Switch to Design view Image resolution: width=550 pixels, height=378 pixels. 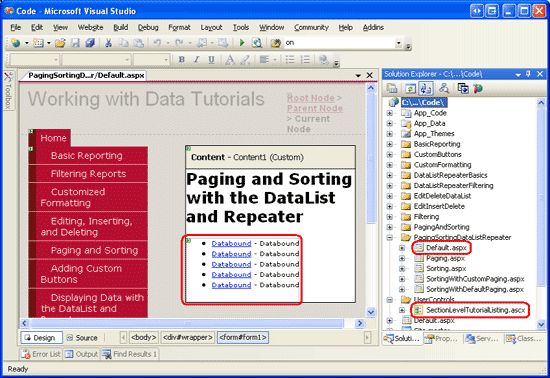click(41, 338)
